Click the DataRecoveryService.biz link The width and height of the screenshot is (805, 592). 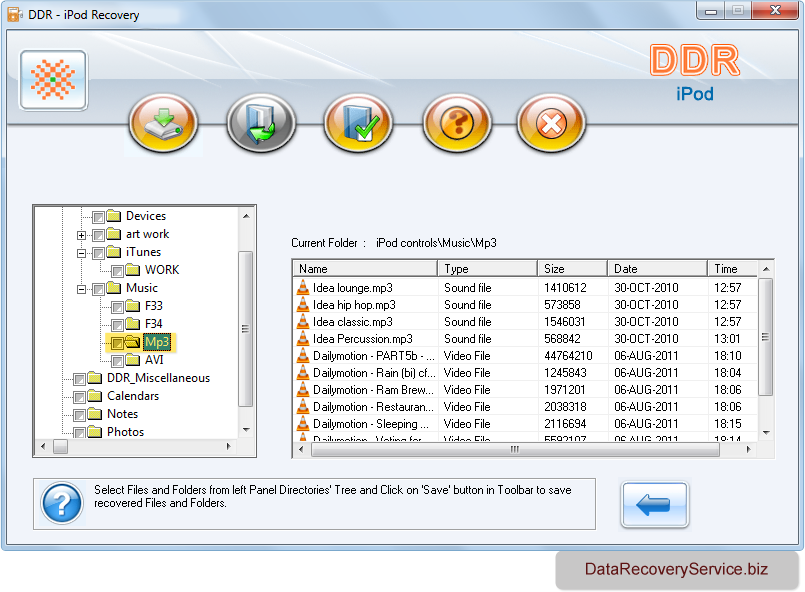[x=676, y=569]
